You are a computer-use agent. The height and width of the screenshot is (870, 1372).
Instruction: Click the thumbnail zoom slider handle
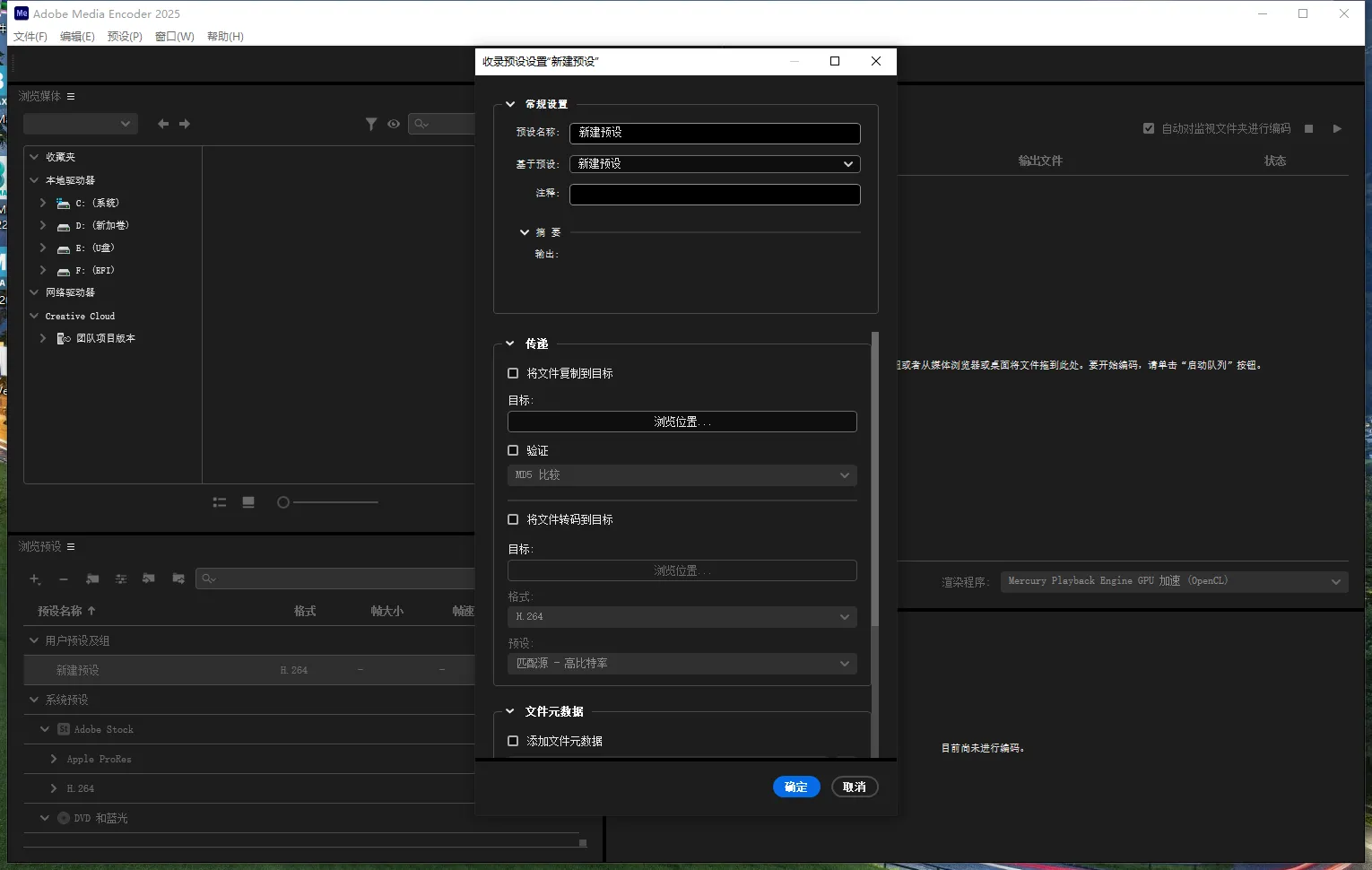(x=283, y=502)
